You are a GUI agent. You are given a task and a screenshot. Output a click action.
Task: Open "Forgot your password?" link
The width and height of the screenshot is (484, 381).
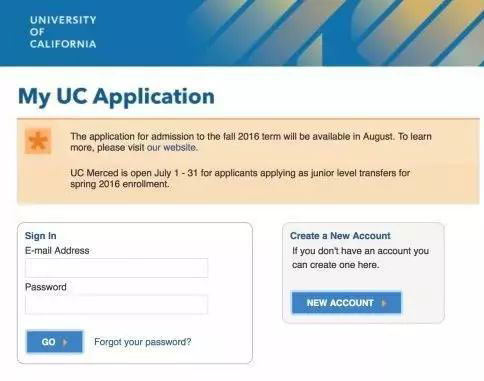click(143, 342)
